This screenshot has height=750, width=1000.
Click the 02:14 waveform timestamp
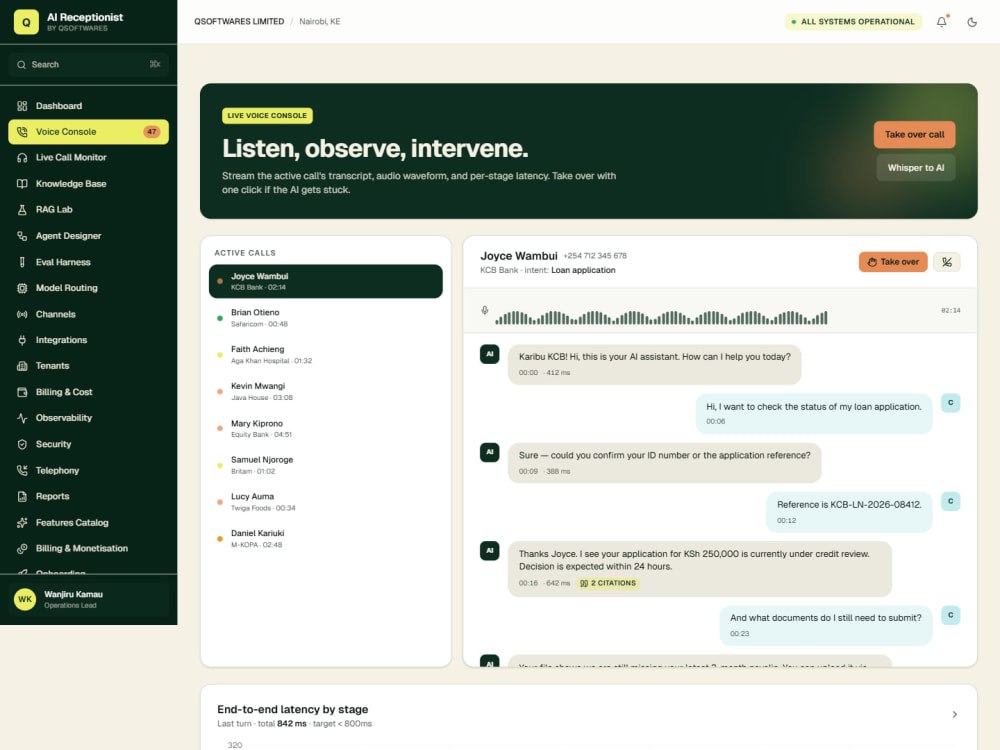coord(950,311)
